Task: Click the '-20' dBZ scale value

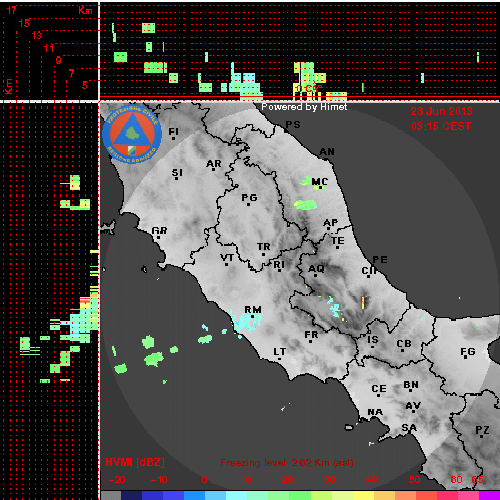Action: [x=117, y=480]
